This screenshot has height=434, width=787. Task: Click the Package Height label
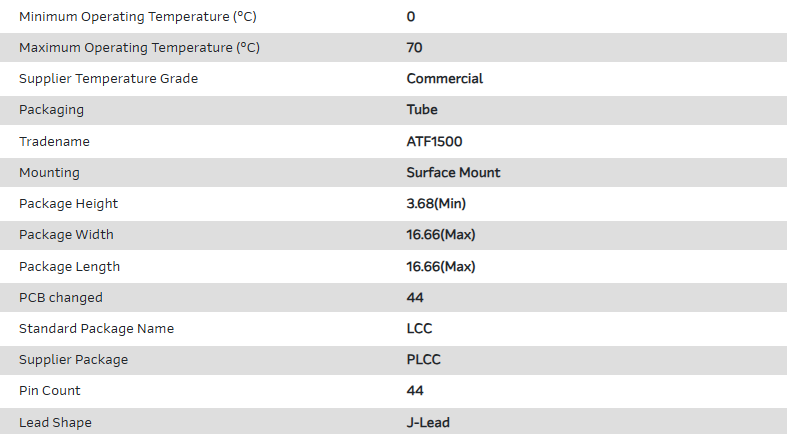(68, 204)
